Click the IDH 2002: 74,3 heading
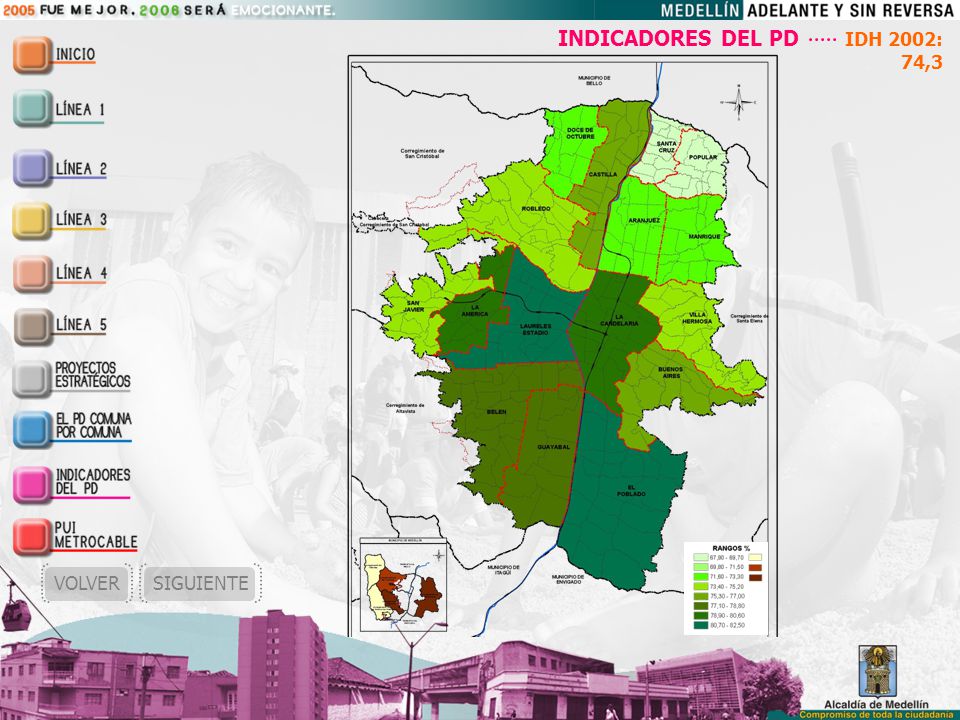Image resolution: width=960 pixels, height=720 pixels. click(x=894, y=50)
